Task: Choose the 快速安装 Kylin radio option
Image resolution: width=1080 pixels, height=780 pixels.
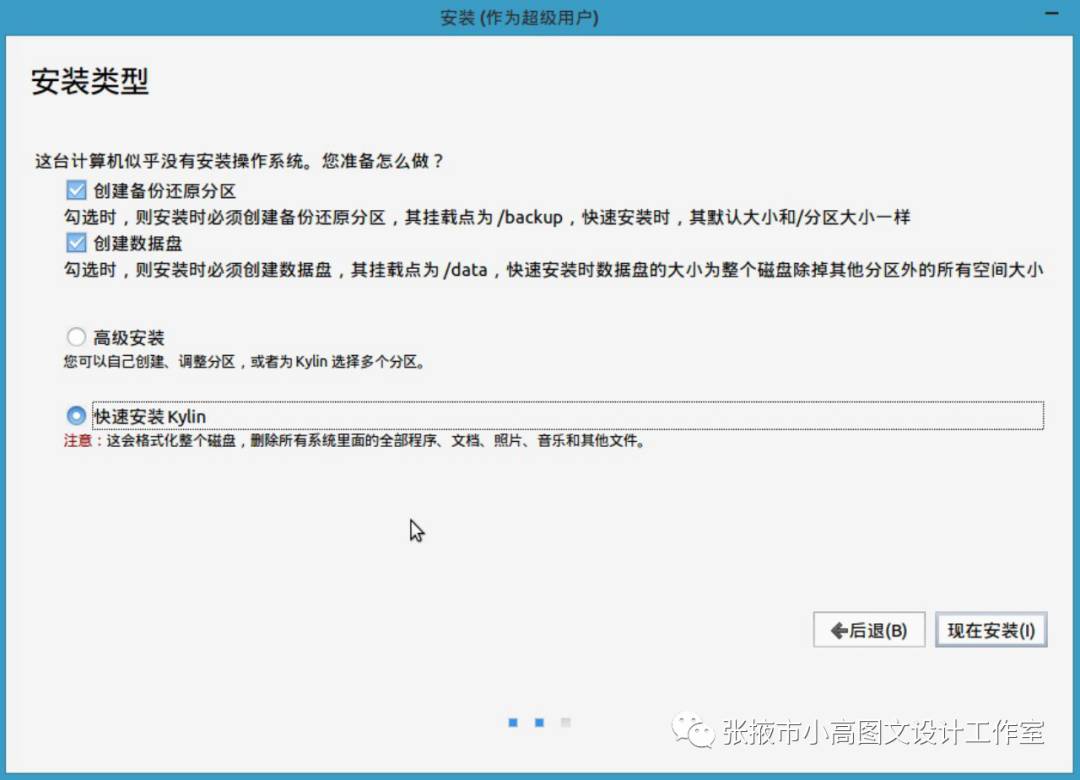Action: (x=76, y=415)
